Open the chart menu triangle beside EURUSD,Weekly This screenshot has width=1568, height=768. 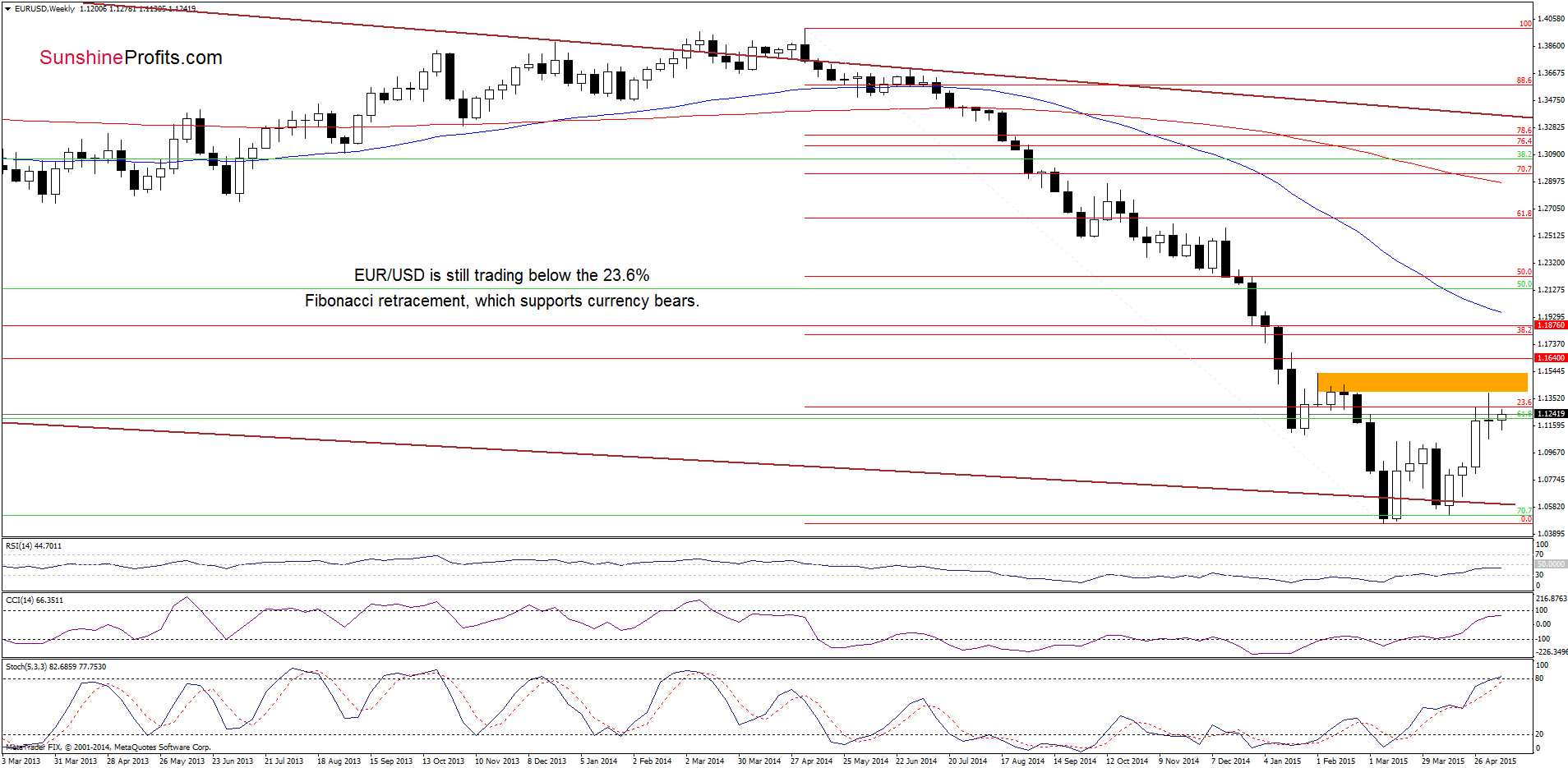click(8, 9)
